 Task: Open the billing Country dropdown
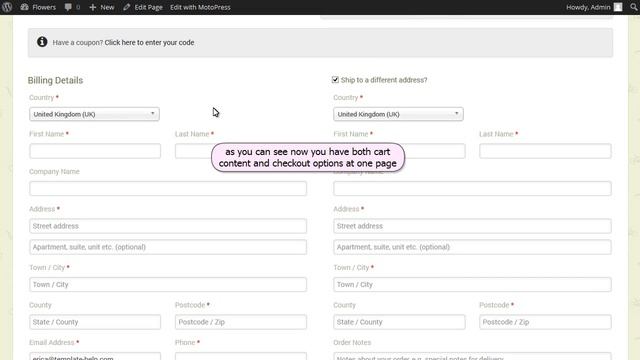point(94,114)
